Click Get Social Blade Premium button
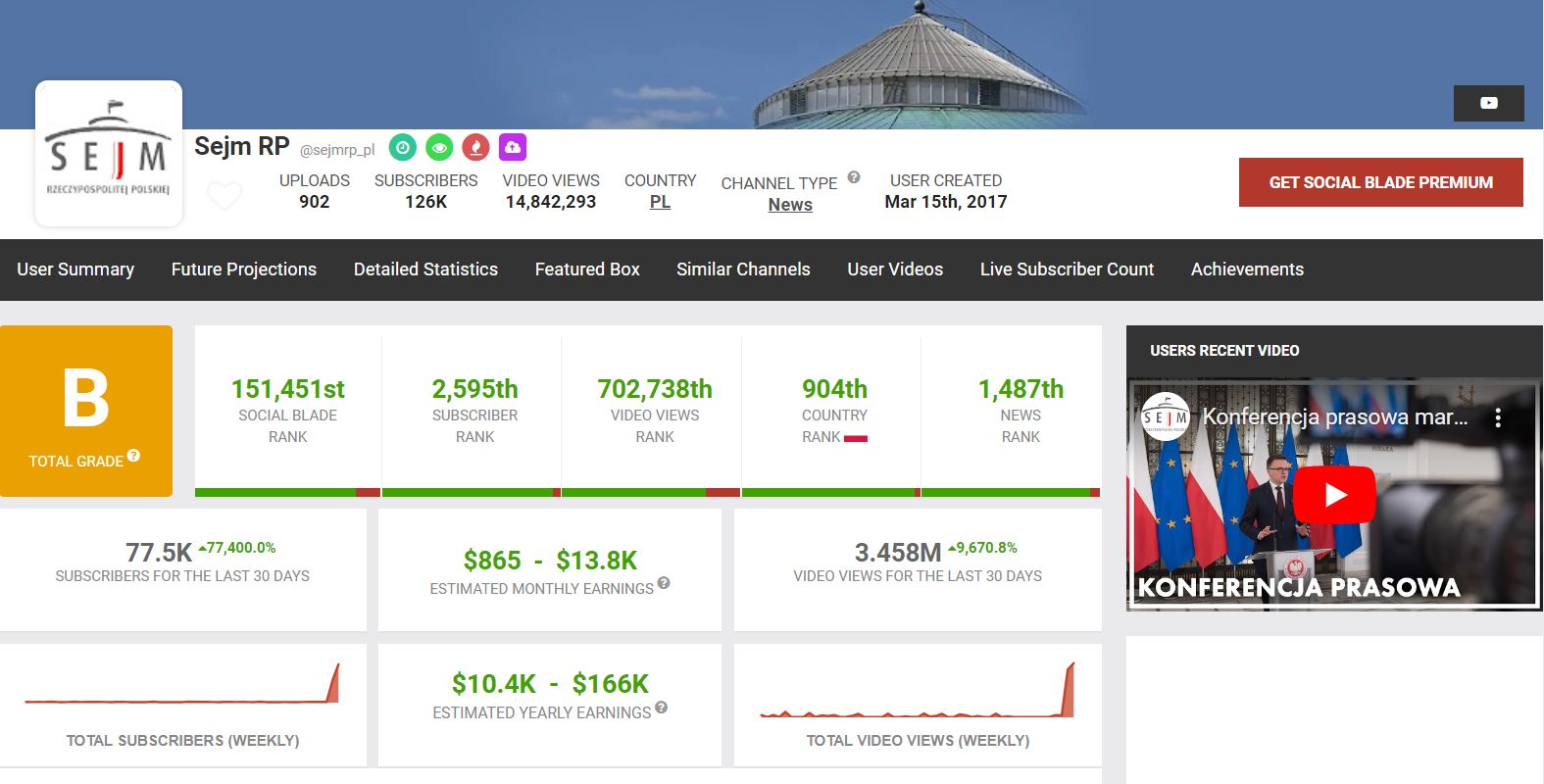The height and width of the screenshot is (784, 1544). (1381, 182)
